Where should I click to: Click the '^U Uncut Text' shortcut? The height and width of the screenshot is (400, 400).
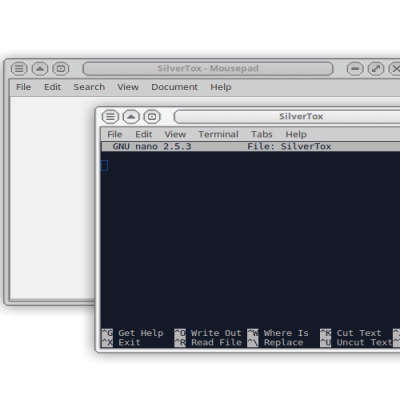click(356, 342)
